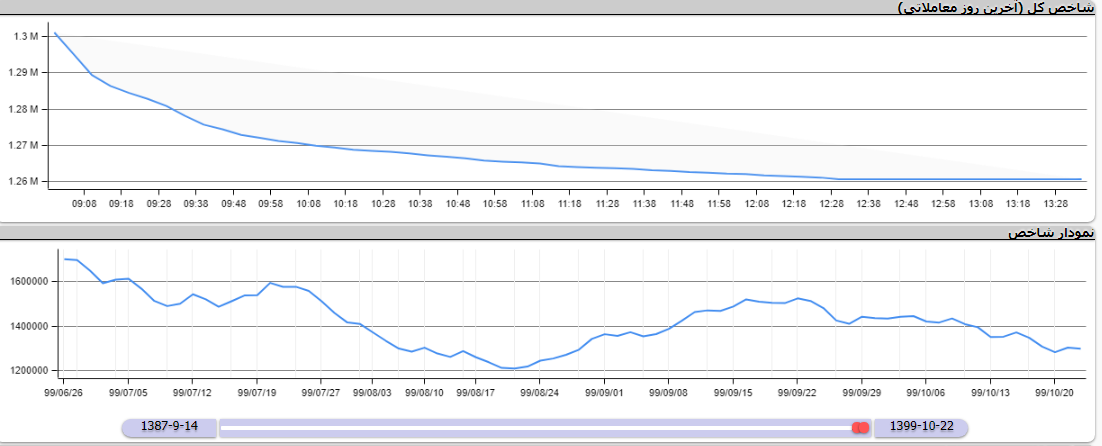
Task: Click the 09:08 tick on intraday chart
Action: (85, 203)
